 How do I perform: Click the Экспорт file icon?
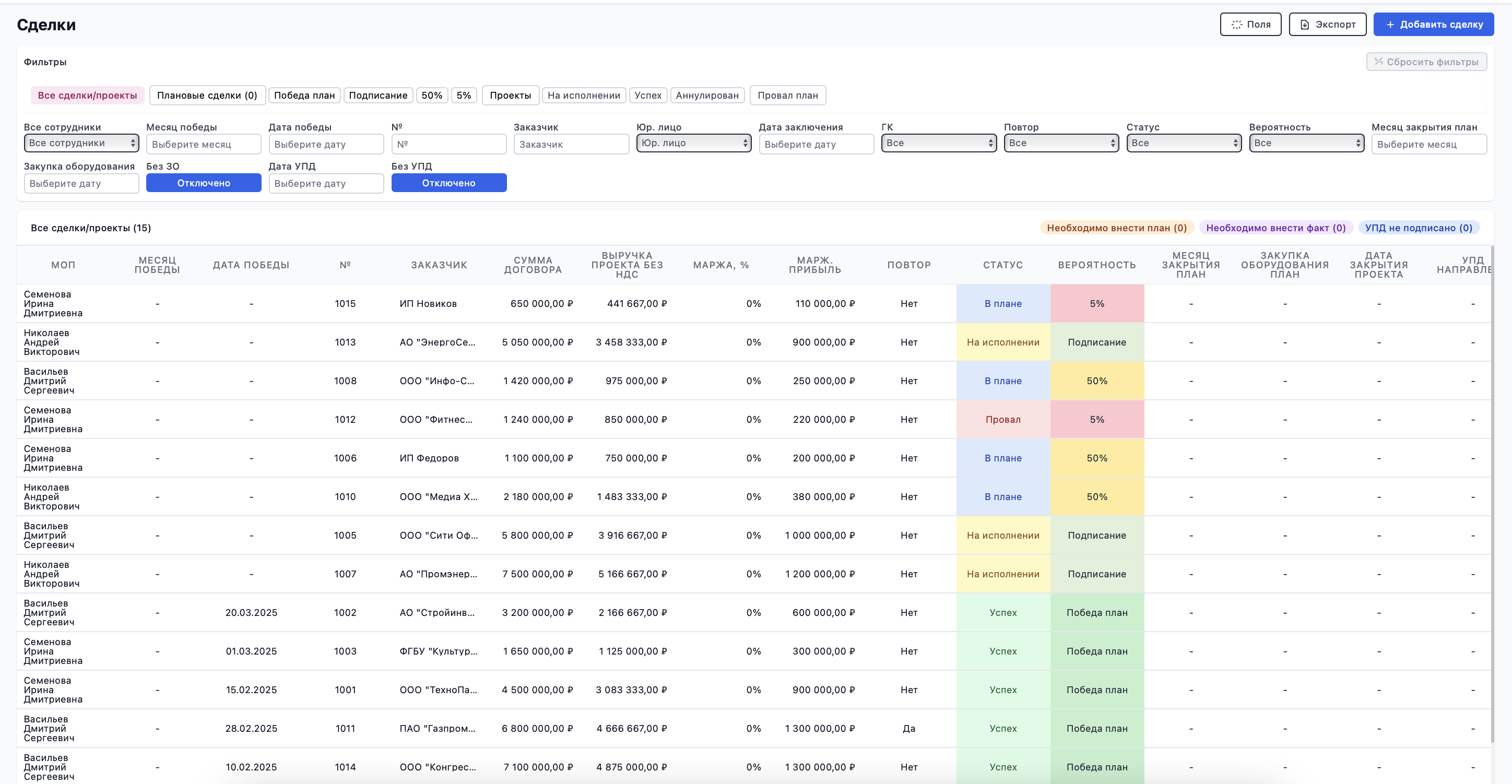click(x=1305, y=25)
